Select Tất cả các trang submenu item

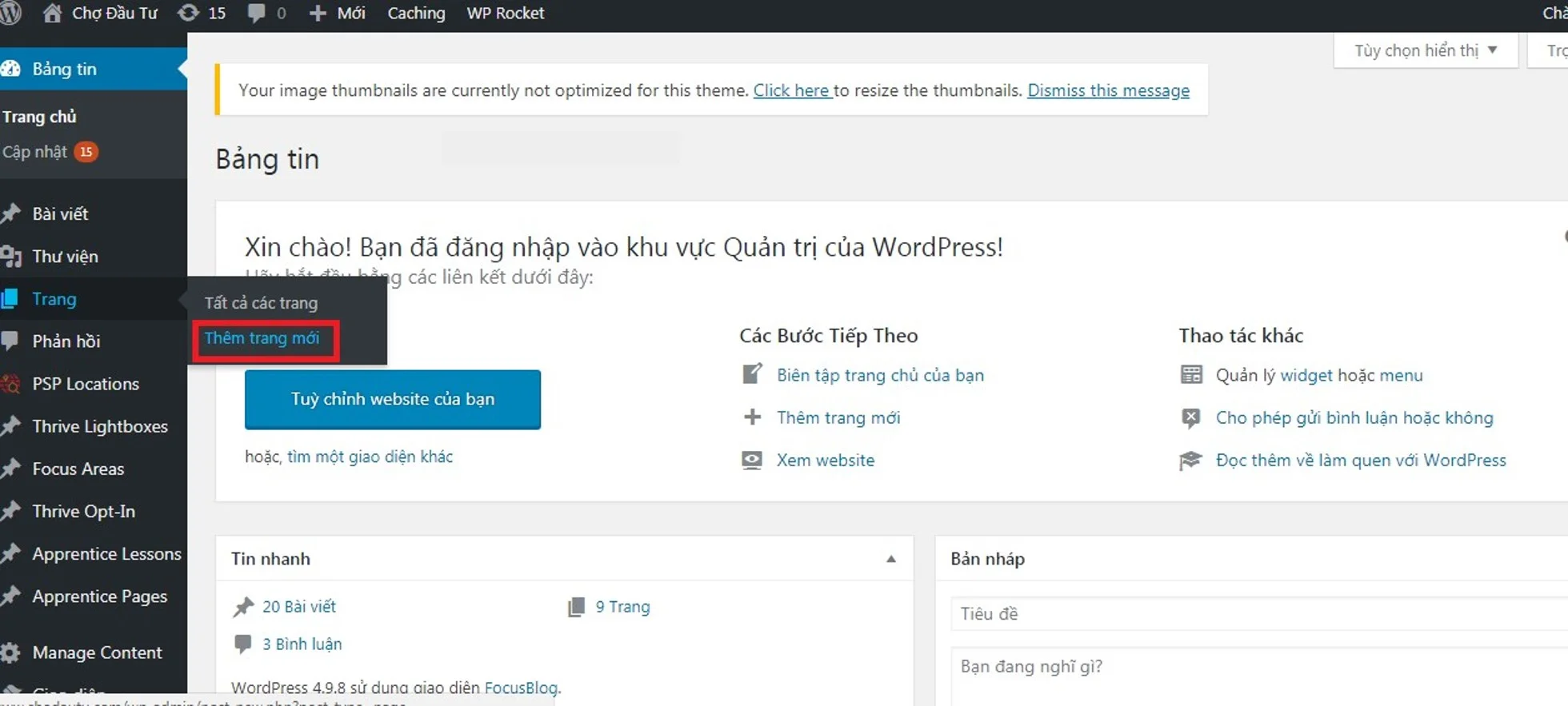[261, 303]
